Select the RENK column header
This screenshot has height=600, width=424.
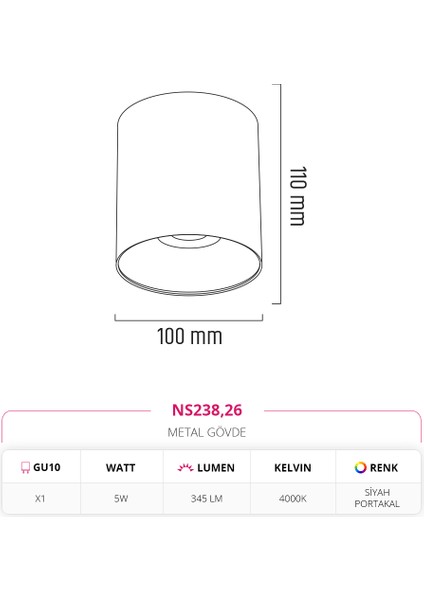pyautogui.click(x=378, y=466)
